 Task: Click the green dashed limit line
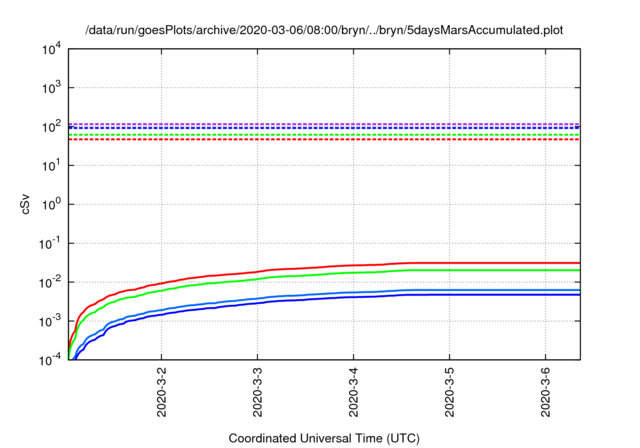[x=324, y=135]
